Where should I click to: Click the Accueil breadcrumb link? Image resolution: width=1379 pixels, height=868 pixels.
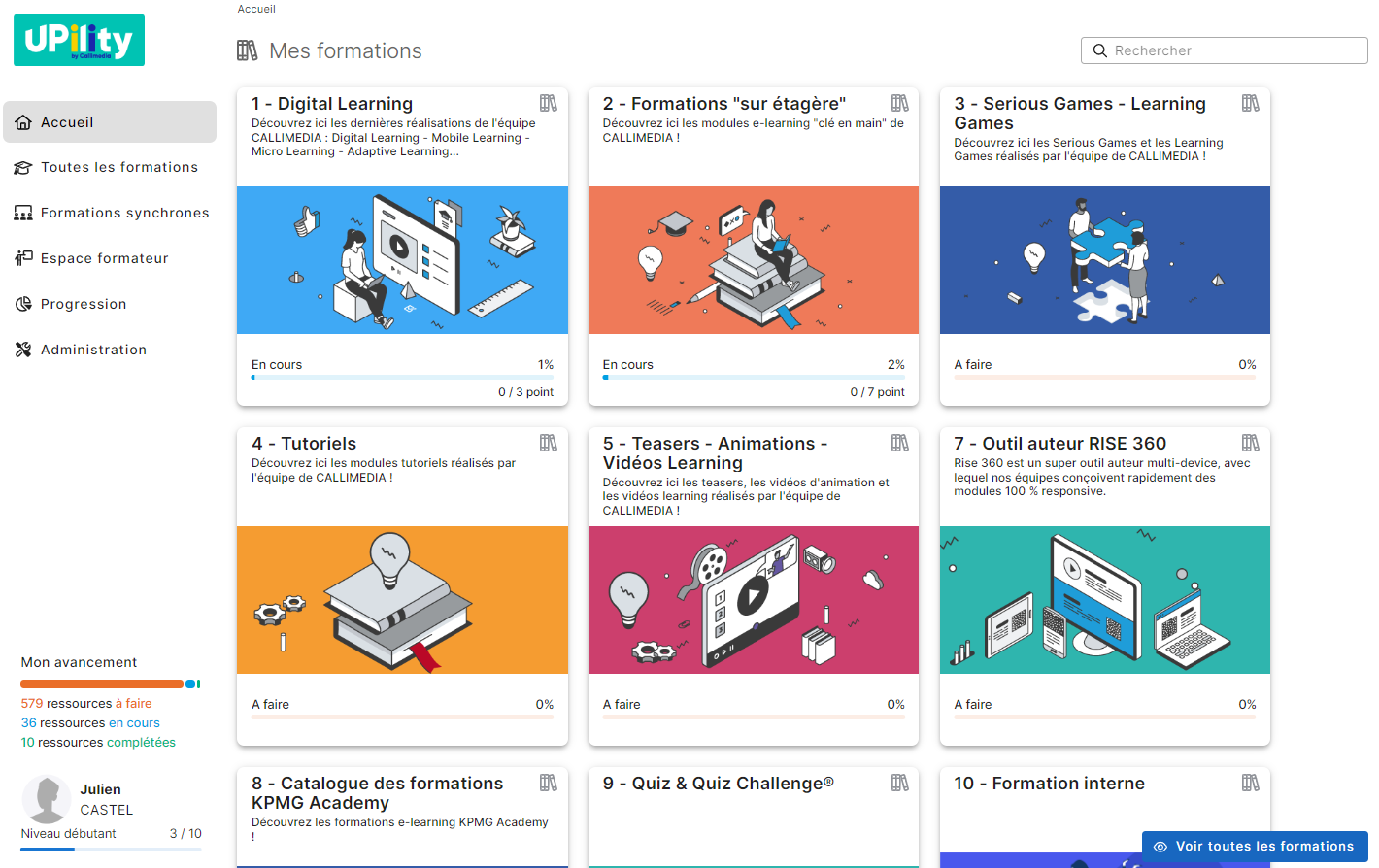coord(256,9)
